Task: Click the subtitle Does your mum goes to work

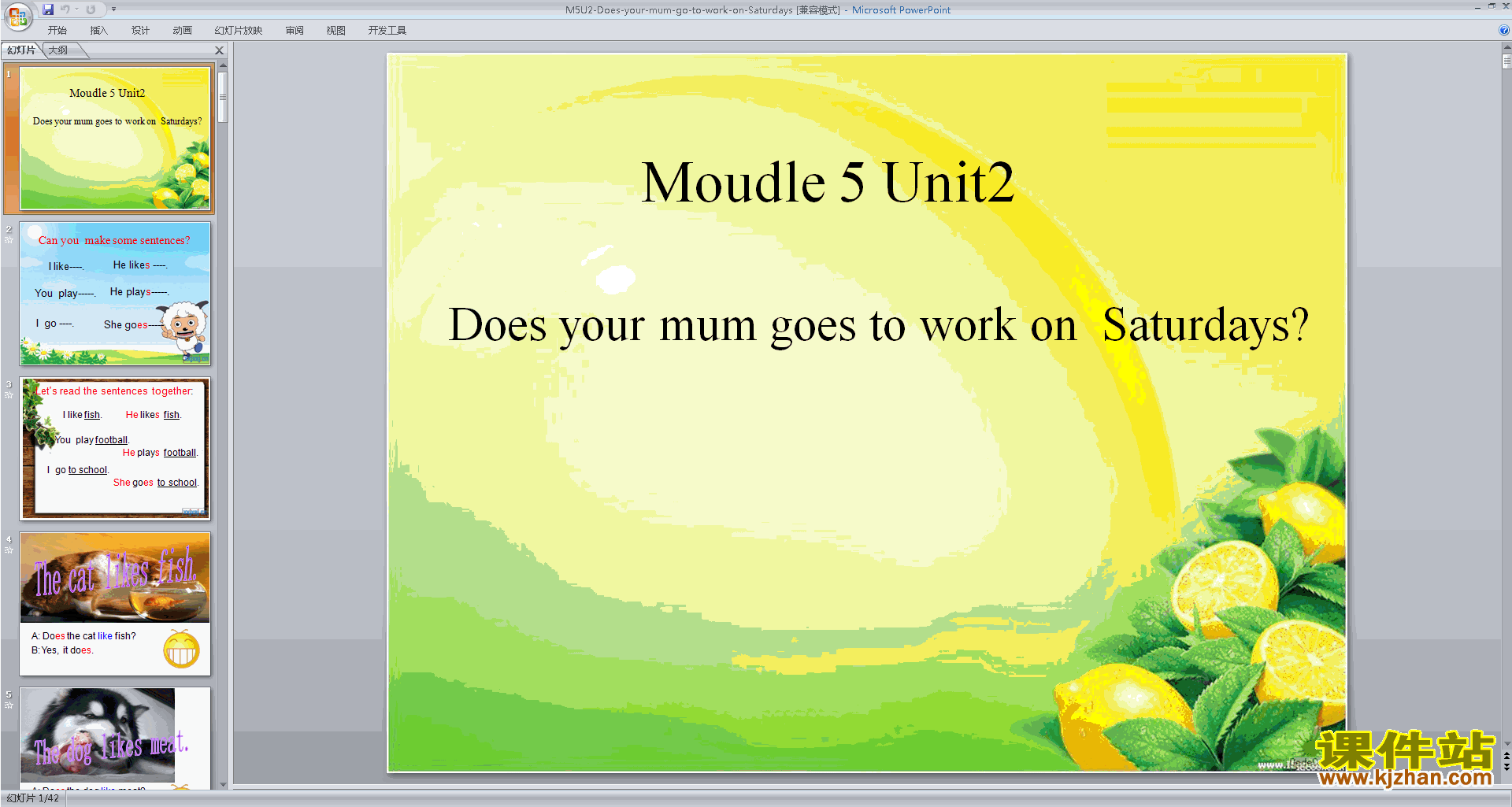Action: pos(878,324)
